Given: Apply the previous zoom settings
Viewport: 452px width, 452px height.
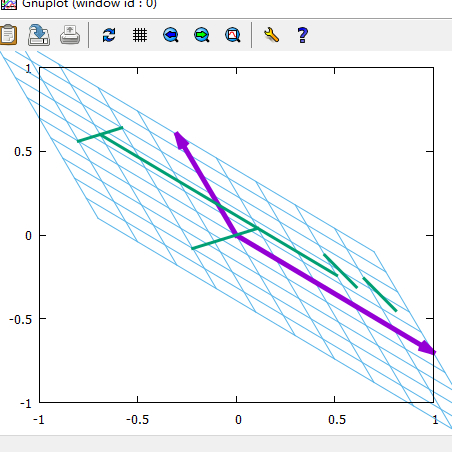Looking at the screenshot, I should tap(171, 35).
